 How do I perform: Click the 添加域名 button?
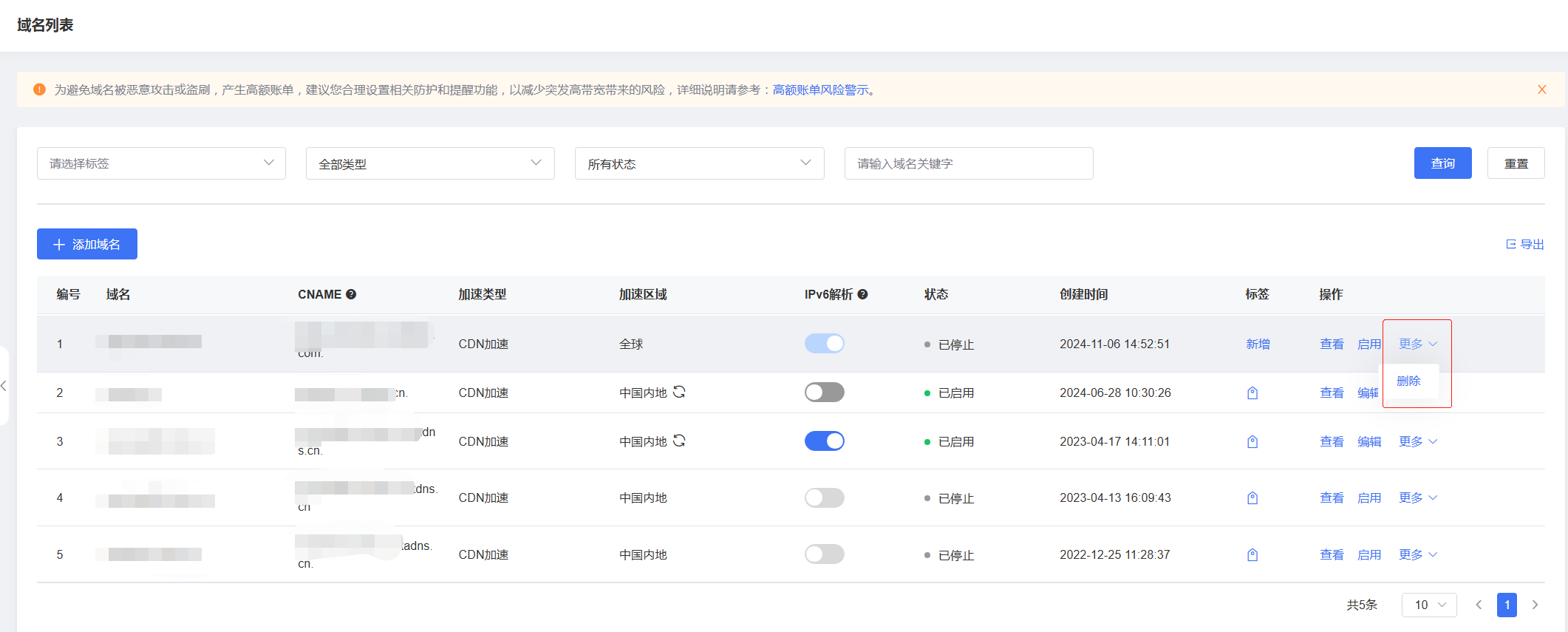tap(87, 244)
